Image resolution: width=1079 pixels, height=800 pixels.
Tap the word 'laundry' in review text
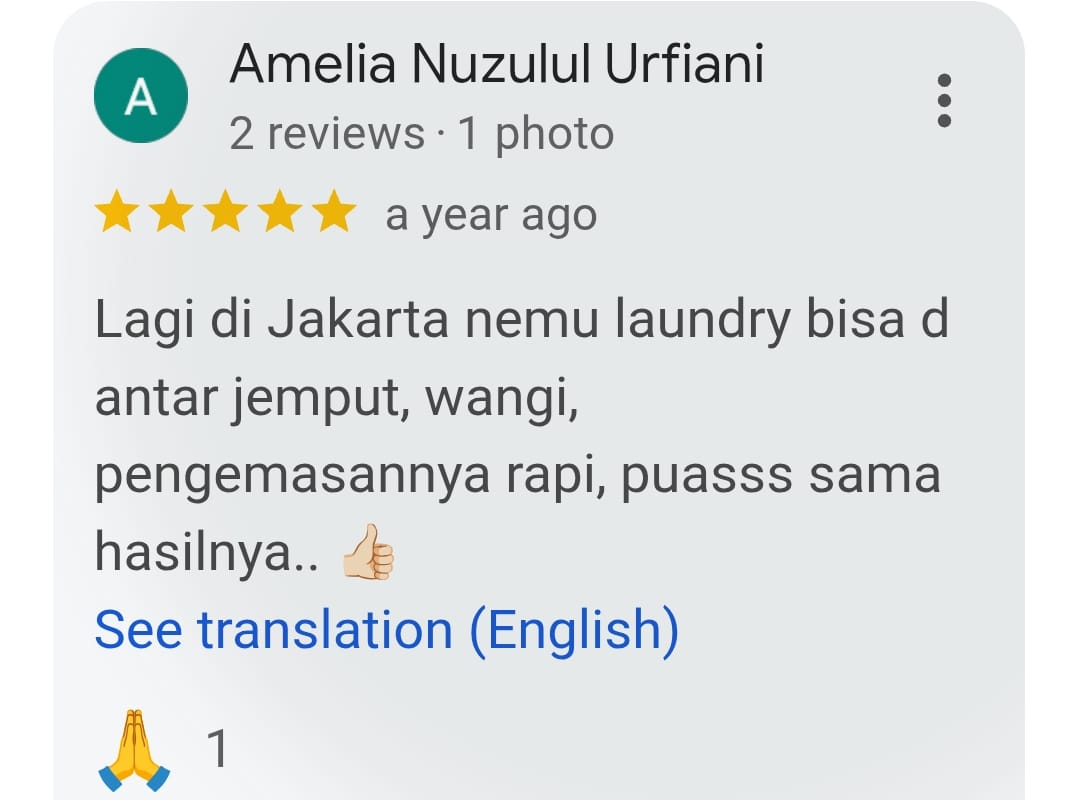[x=703, y=321]
